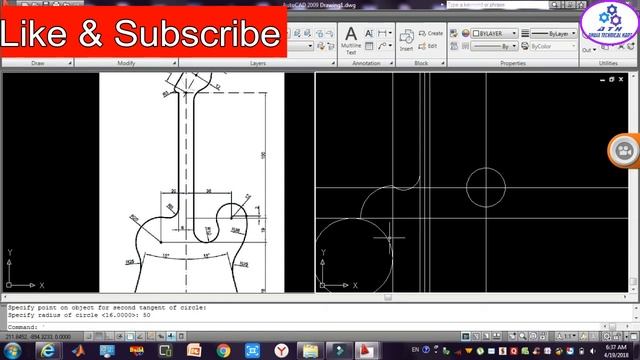The image size is (640, 360).
Task: Click the plot style icon beside ByColor
Action: (x=525, y=46)
